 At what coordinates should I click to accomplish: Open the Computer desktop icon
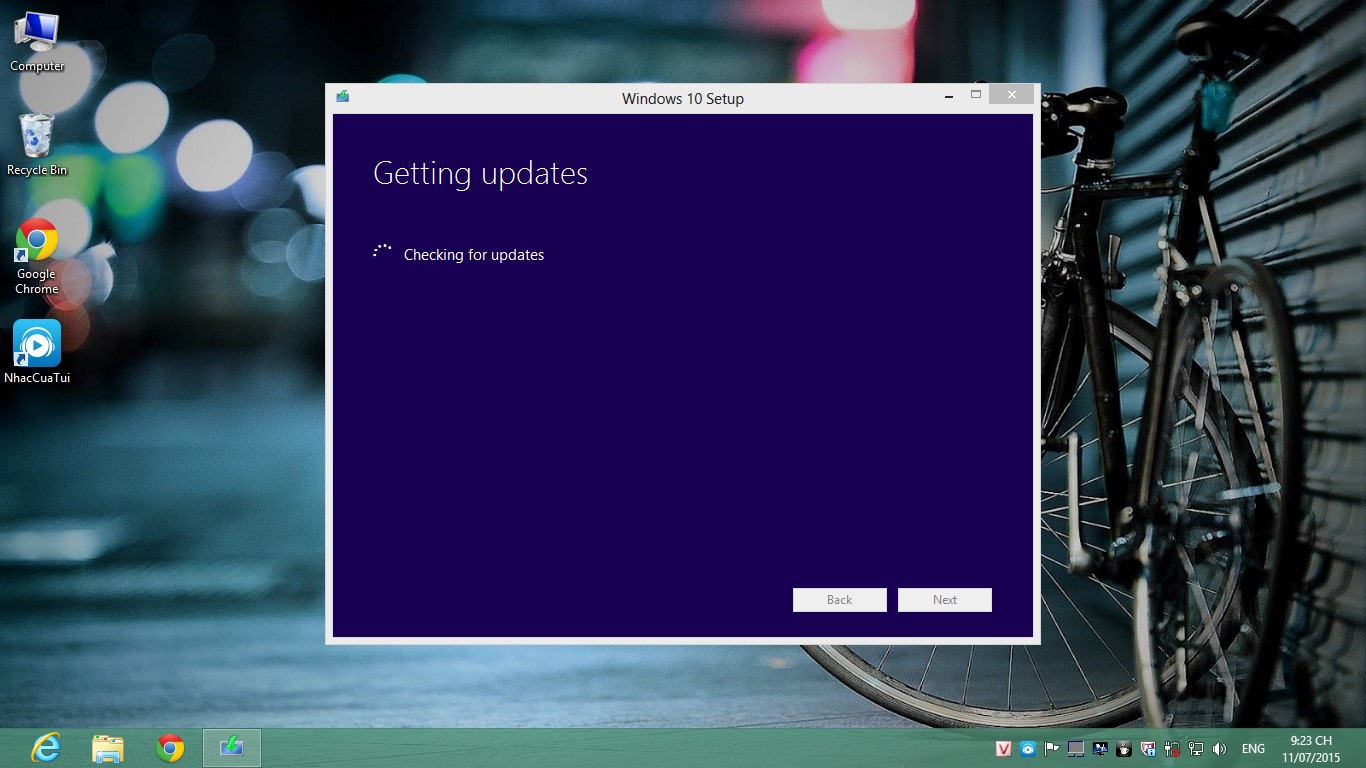click(37, 41)
